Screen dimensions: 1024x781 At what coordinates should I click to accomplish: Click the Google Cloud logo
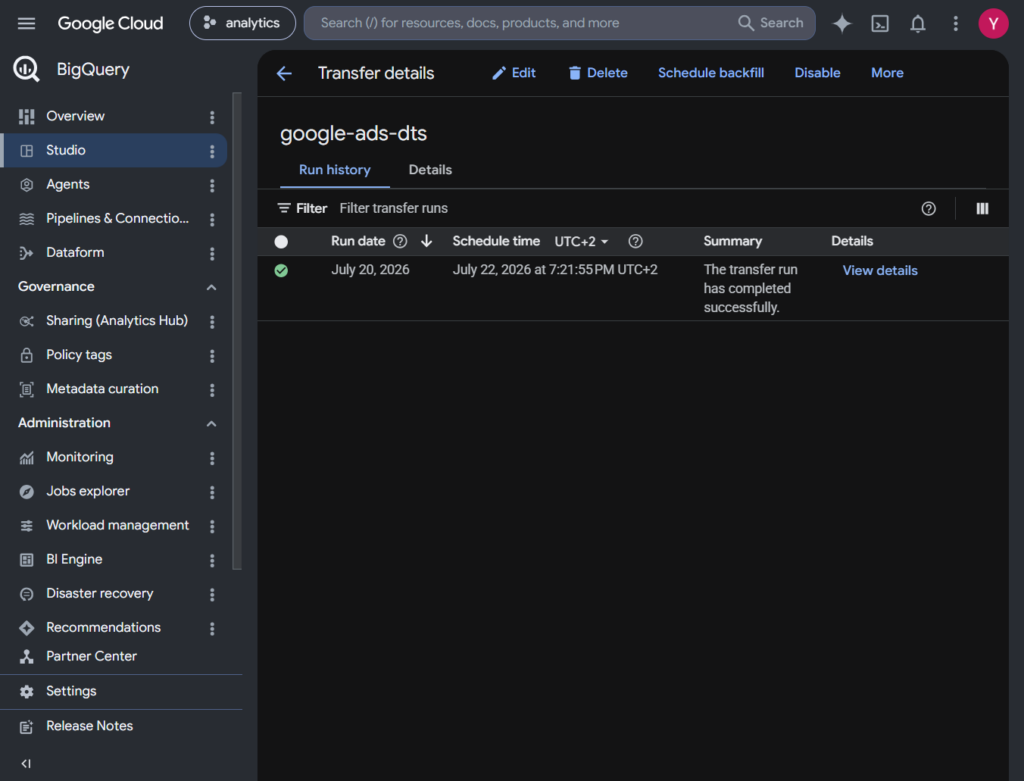[110, 24]
